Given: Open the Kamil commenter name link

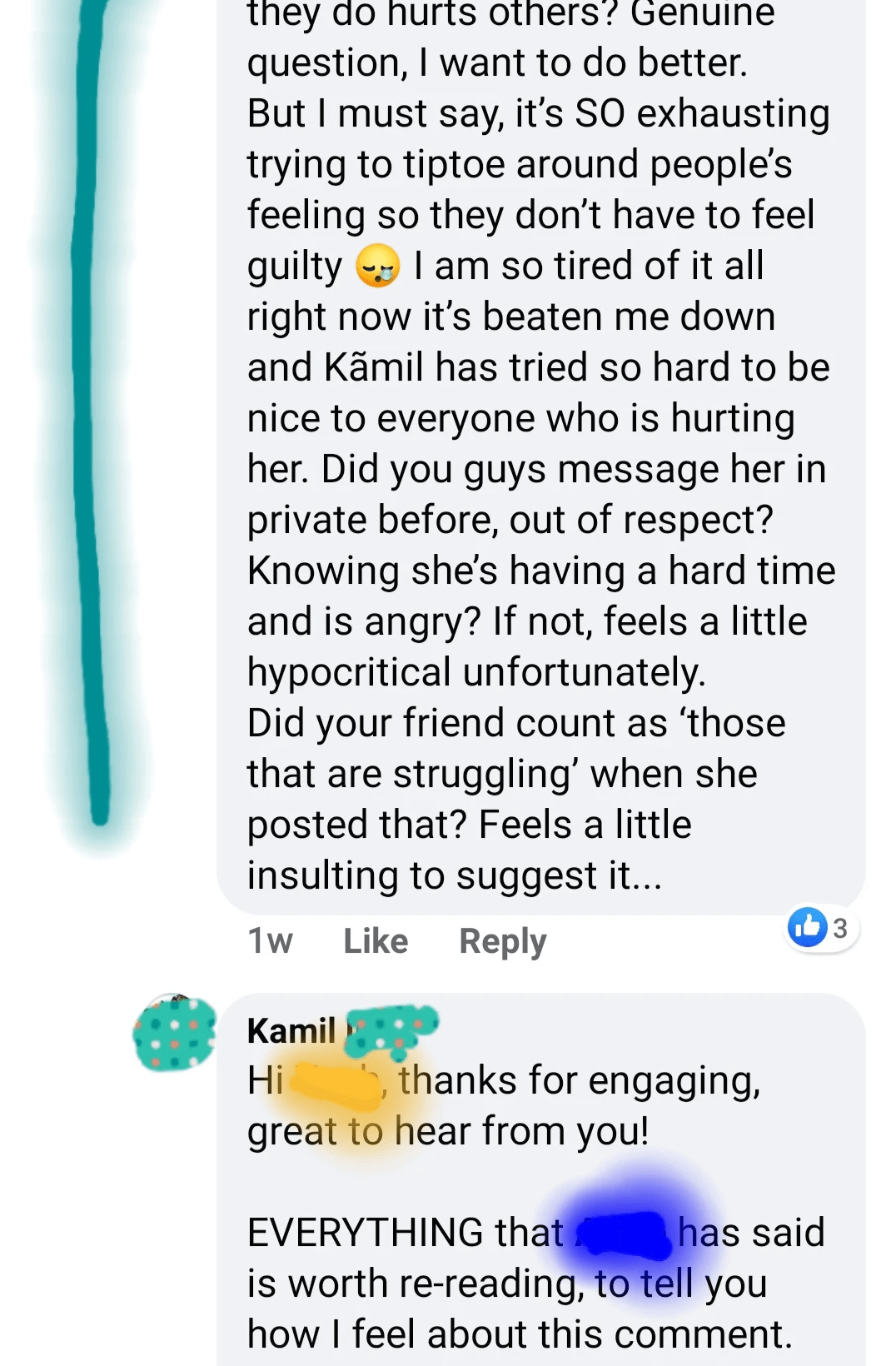Looking at the screenshot, I should coord(291,1031).
